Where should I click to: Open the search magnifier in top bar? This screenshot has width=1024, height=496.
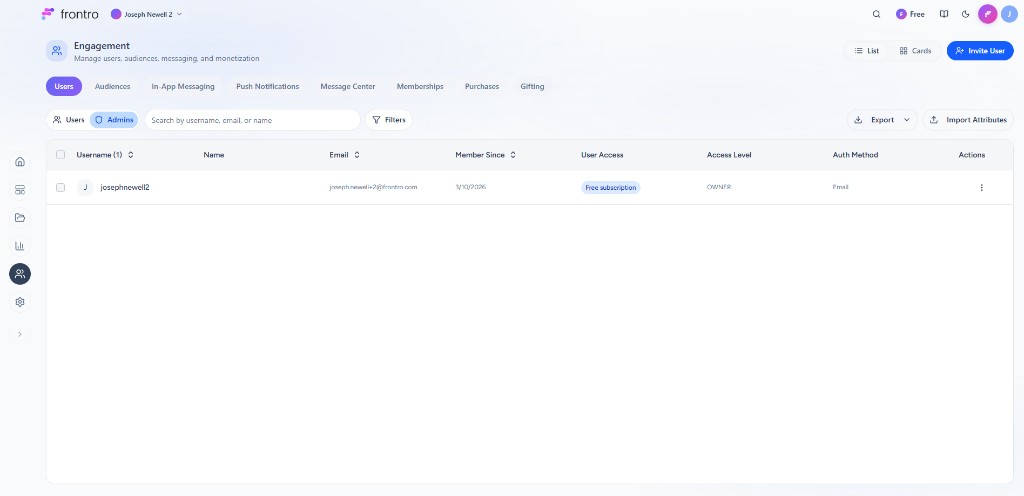coord(876,14)
